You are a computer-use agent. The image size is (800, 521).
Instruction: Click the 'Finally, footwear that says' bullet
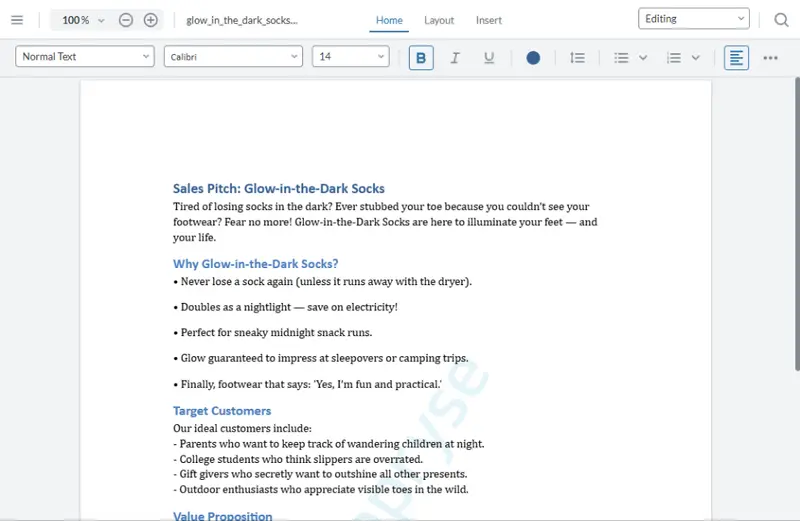point(308,384)
